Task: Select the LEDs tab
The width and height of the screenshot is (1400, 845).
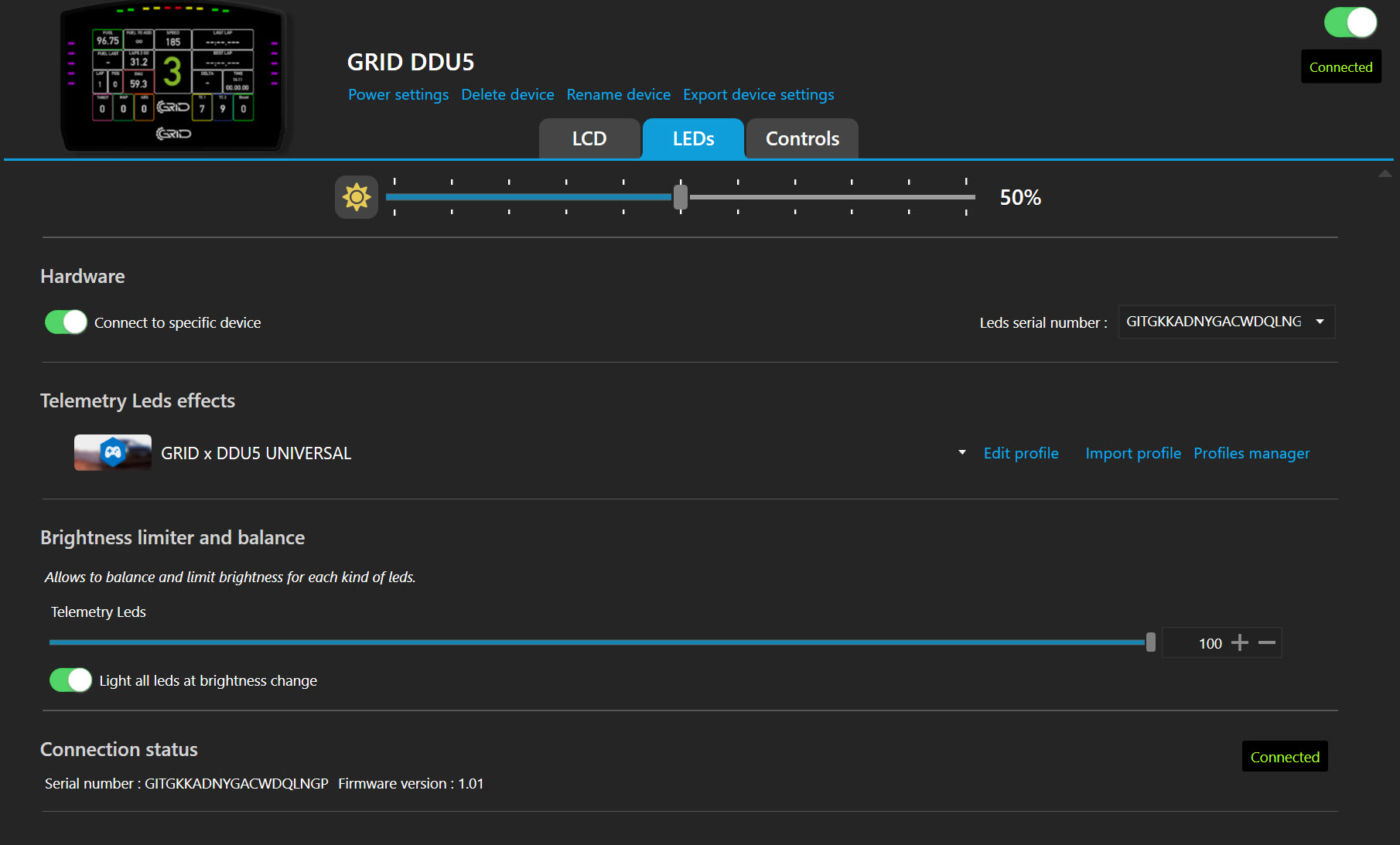Action: click(x=693, y=139)
